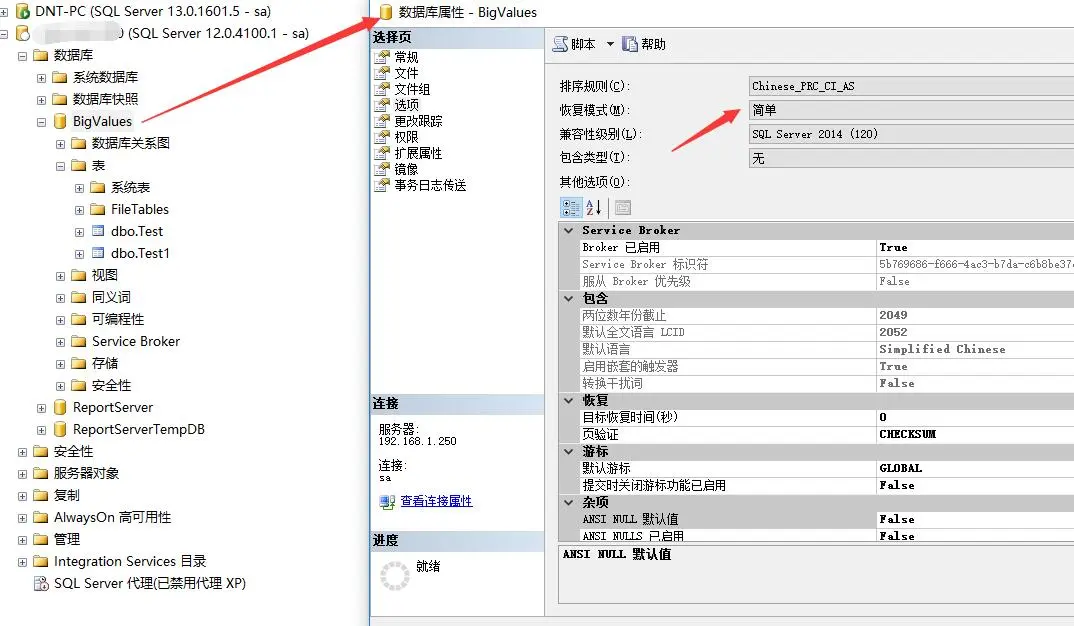Click the SQL Server Agent (代理) icon
Screen dimensions: 1074x626
41,584
